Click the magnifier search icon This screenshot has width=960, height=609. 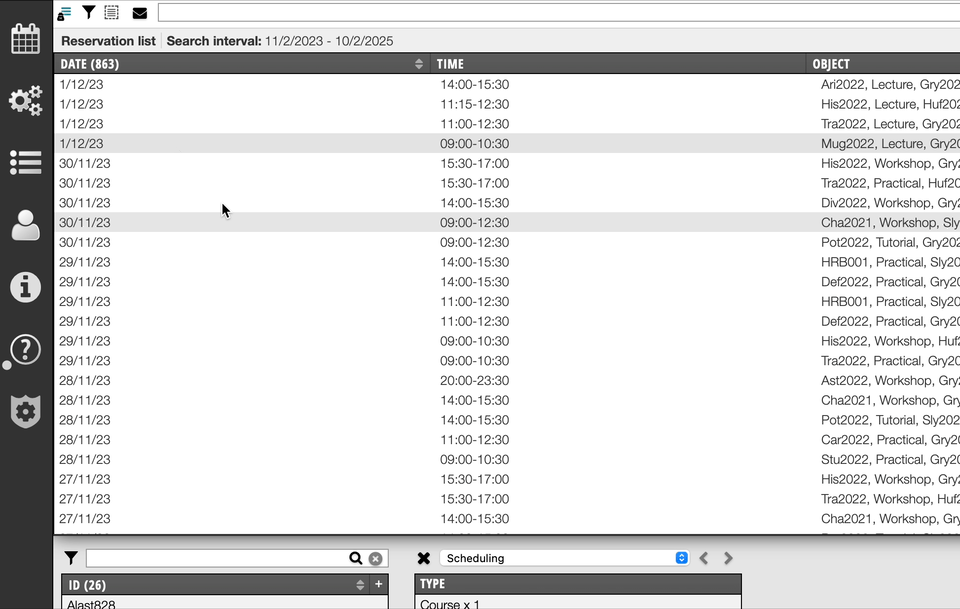coord(356,558)
